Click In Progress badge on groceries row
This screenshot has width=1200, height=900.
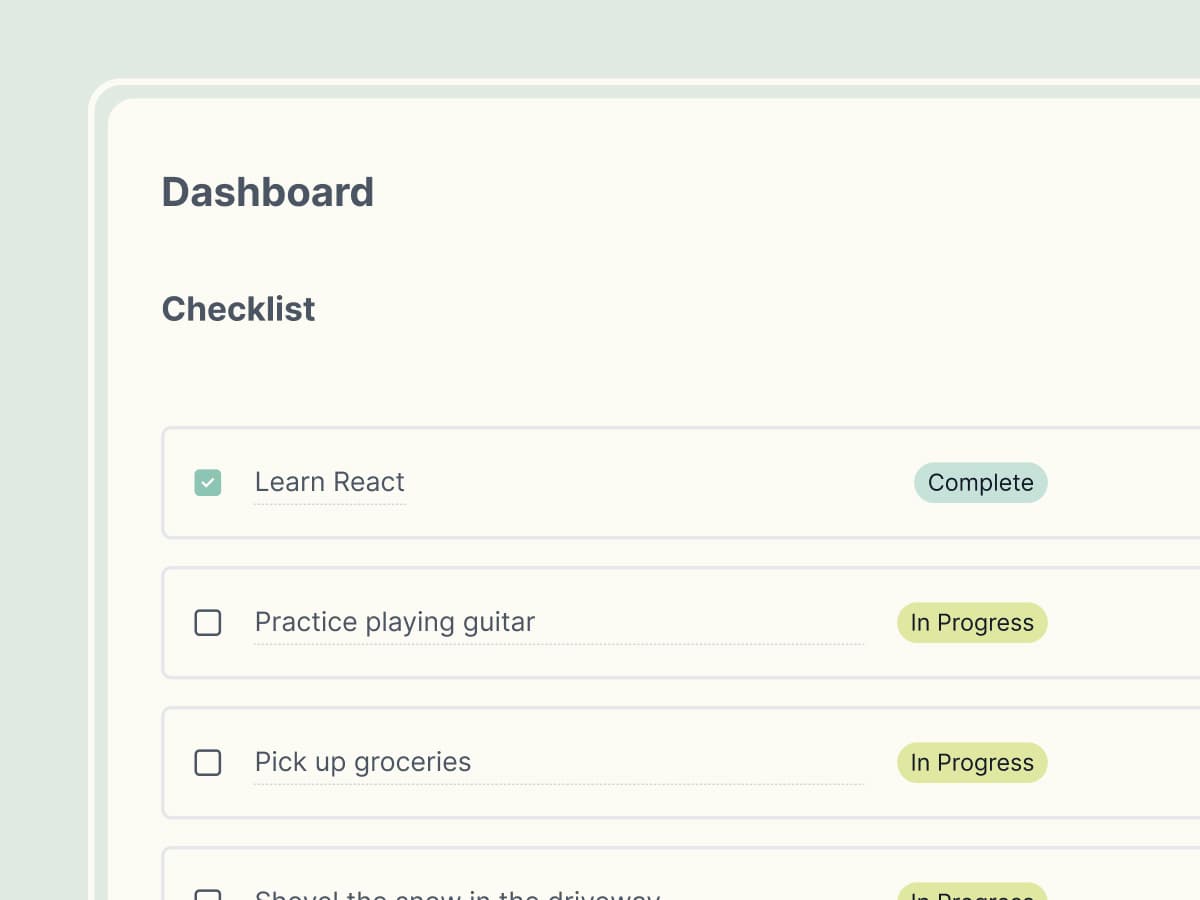(971, 763)
